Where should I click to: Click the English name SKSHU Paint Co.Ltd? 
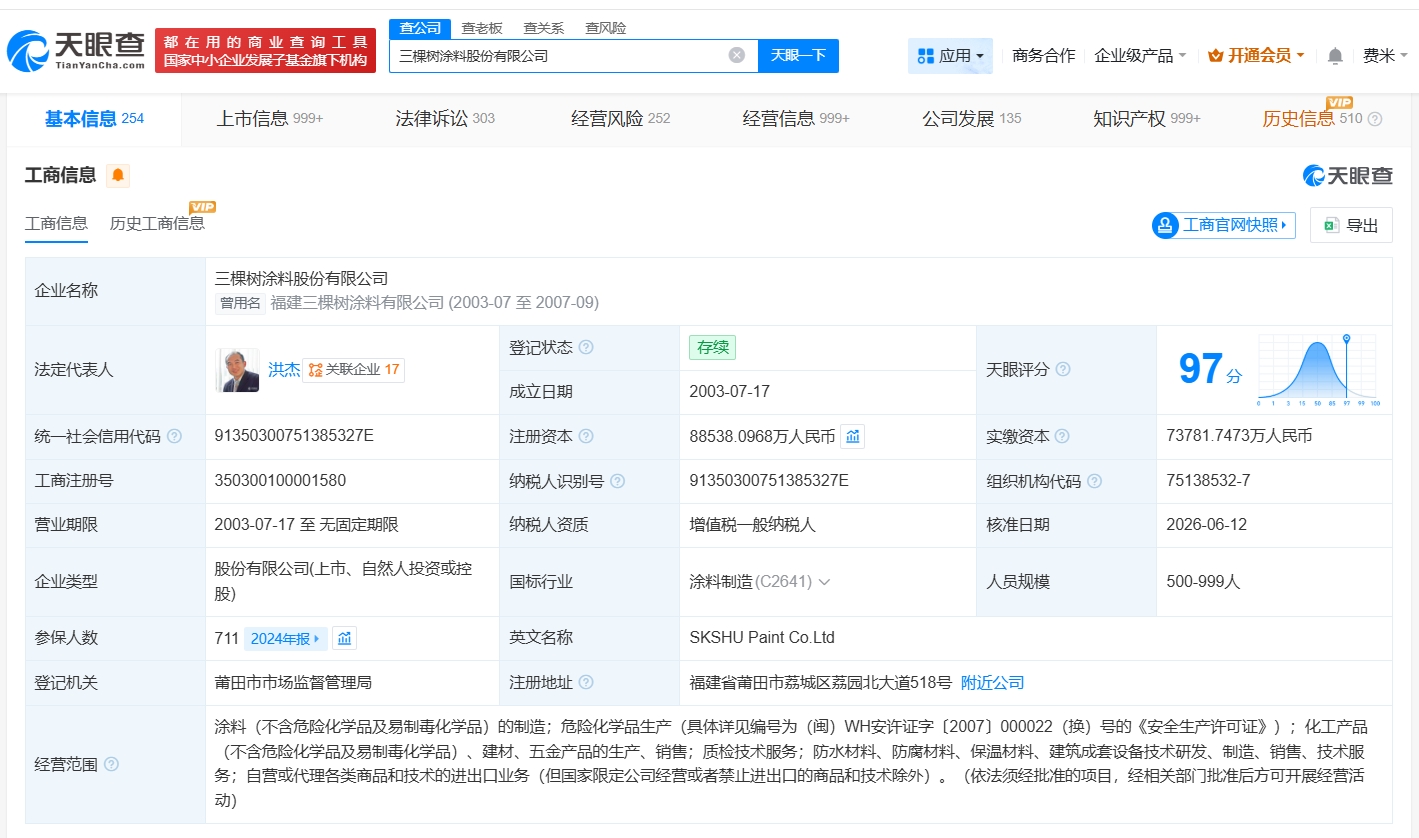click(762, 638)
